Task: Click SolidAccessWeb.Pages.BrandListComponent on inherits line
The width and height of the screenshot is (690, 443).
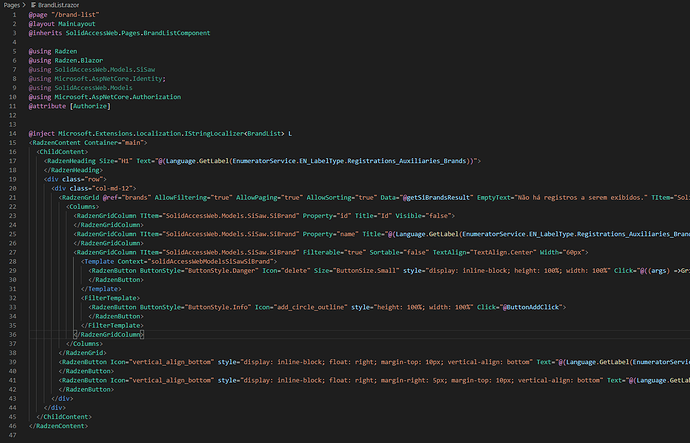Action: pos(138,33)
